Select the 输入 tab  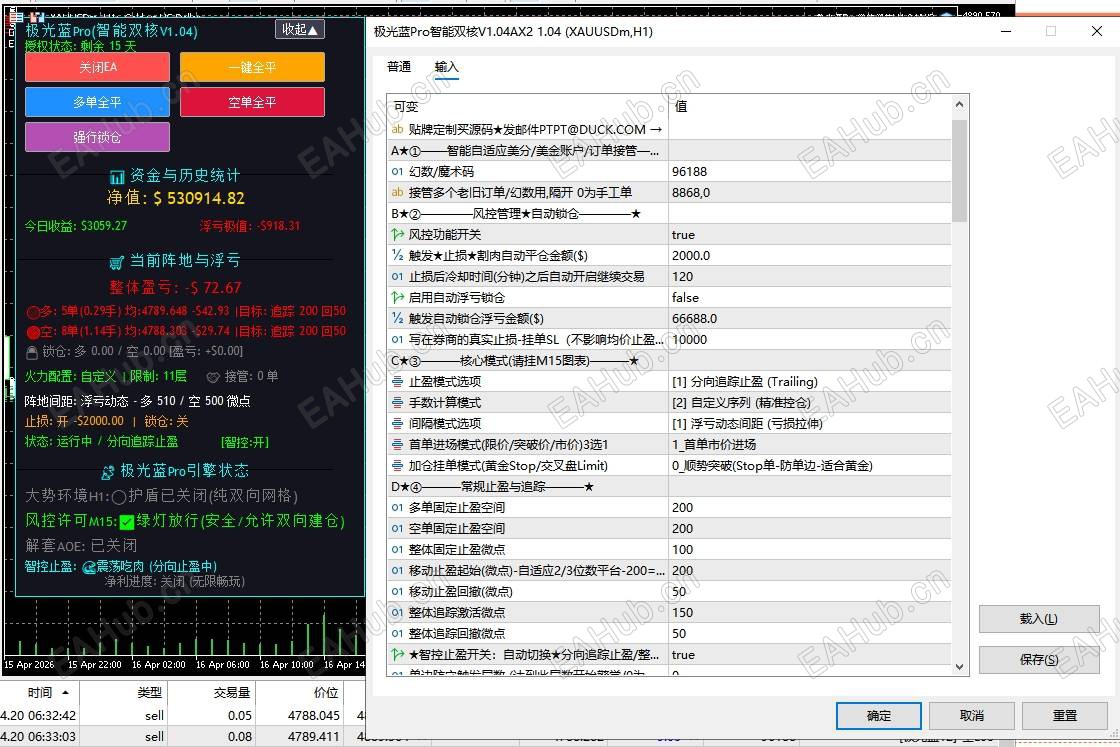(446, 68)
